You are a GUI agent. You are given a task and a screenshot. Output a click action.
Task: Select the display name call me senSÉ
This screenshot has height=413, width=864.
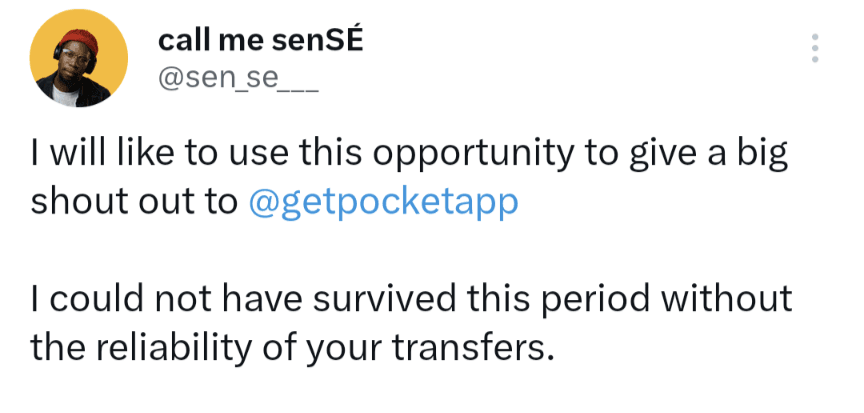pos(261,41)
